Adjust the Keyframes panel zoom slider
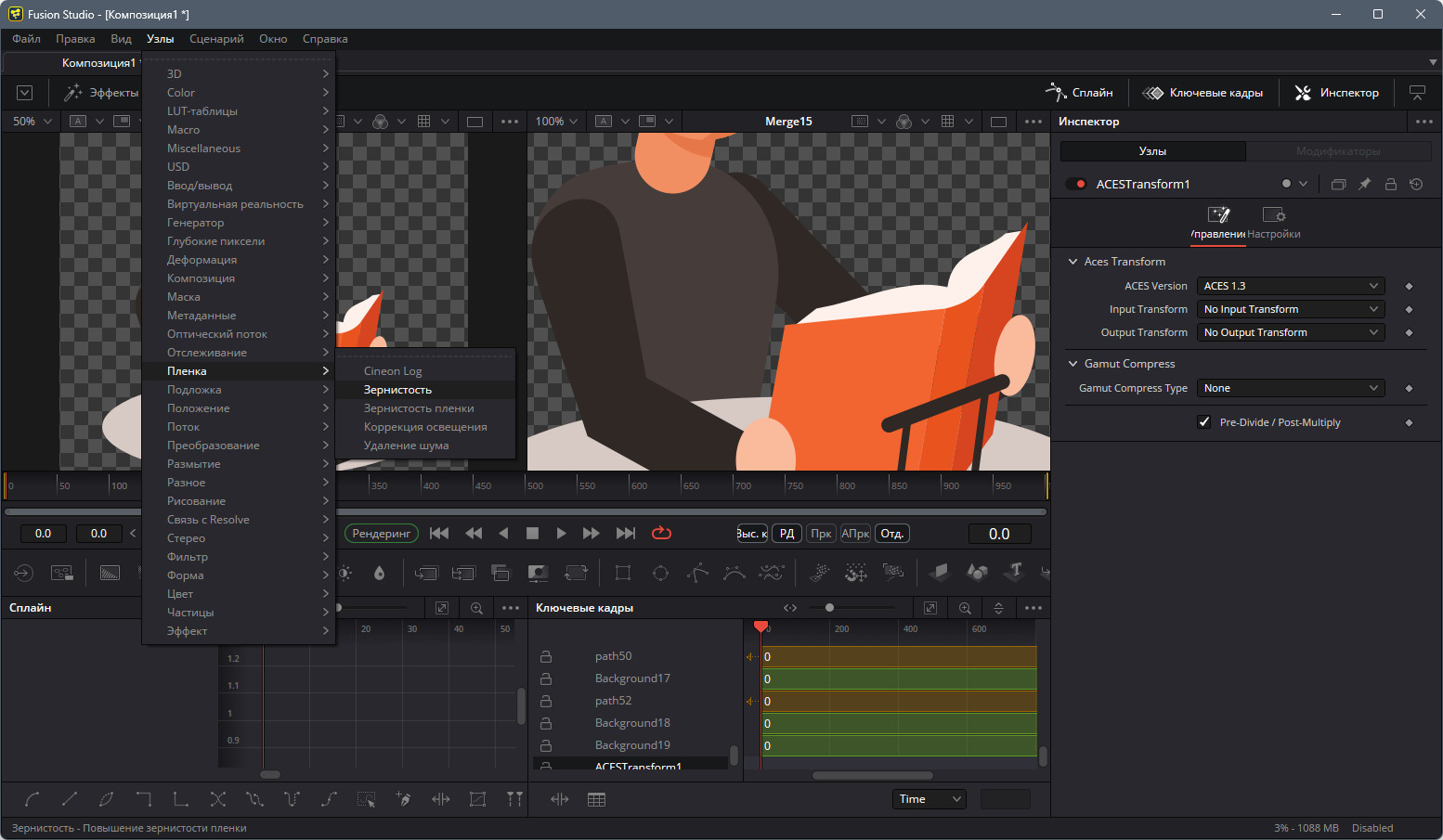 [x=829, y=608]
